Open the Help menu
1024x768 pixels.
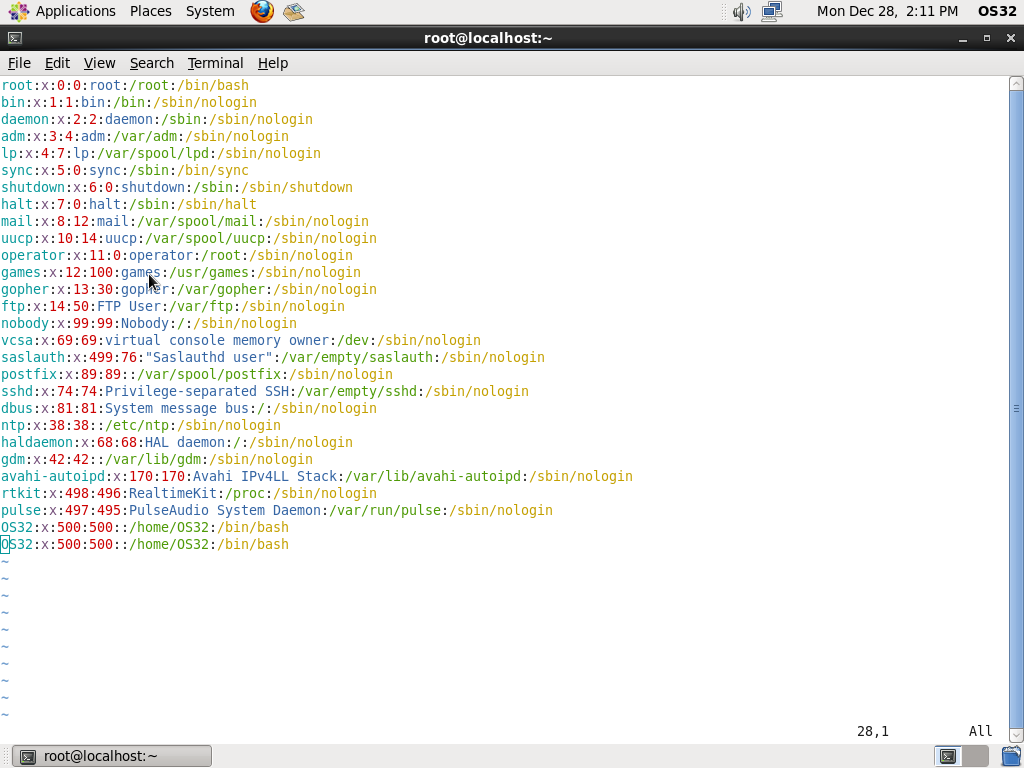(273, 63)
